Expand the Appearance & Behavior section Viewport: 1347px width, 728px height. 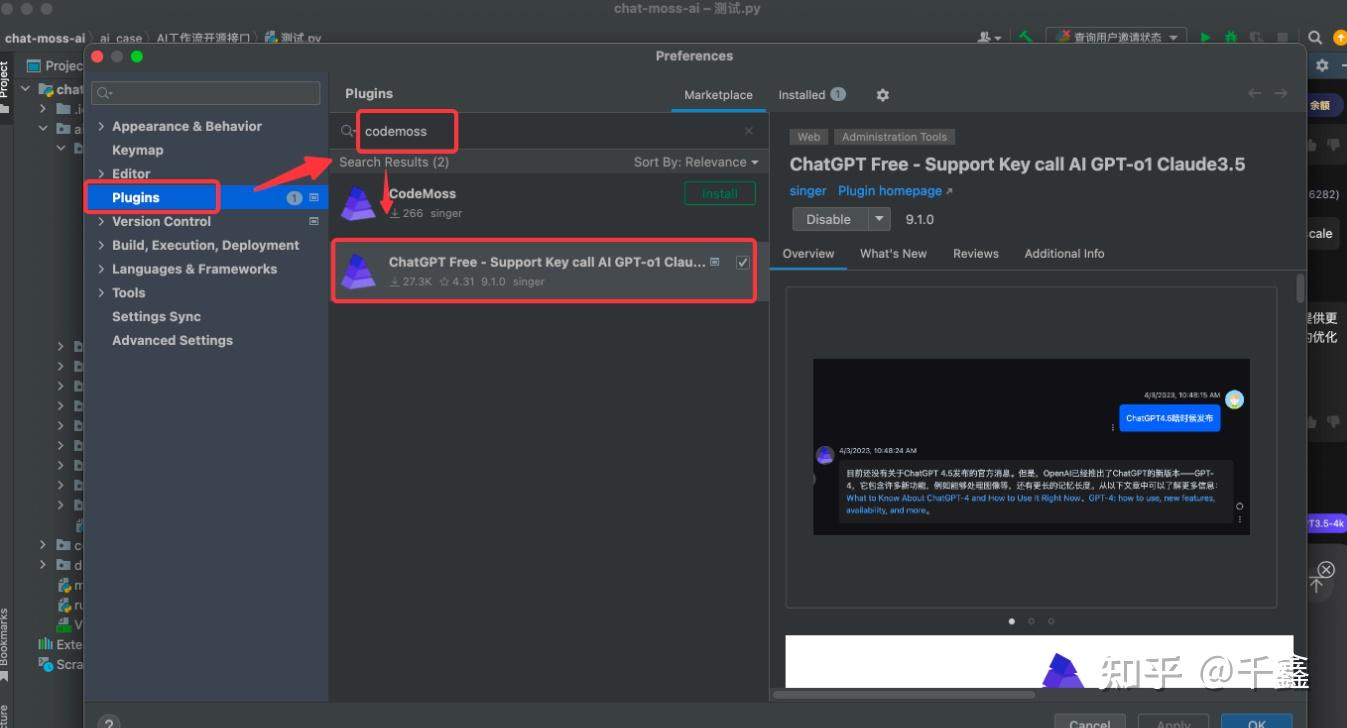click(100, 125)
